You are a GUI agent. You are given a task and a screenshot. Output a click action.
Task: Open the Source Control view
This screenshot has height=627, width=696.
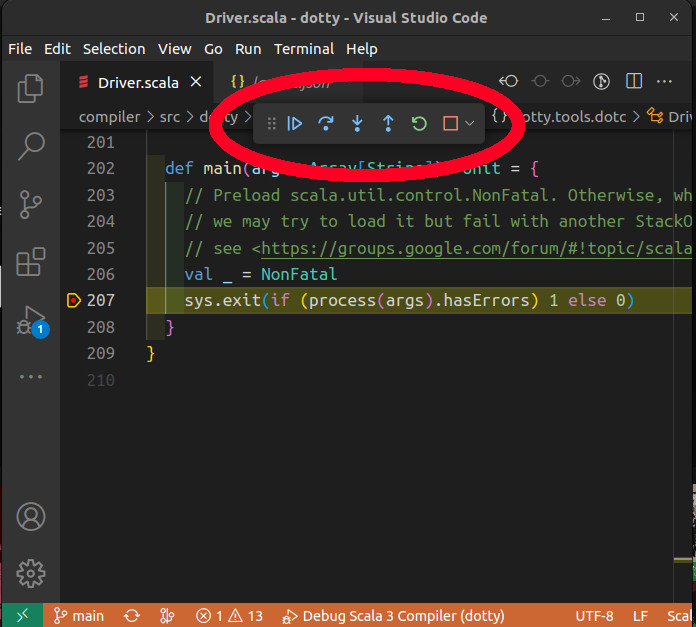point(31,205)
